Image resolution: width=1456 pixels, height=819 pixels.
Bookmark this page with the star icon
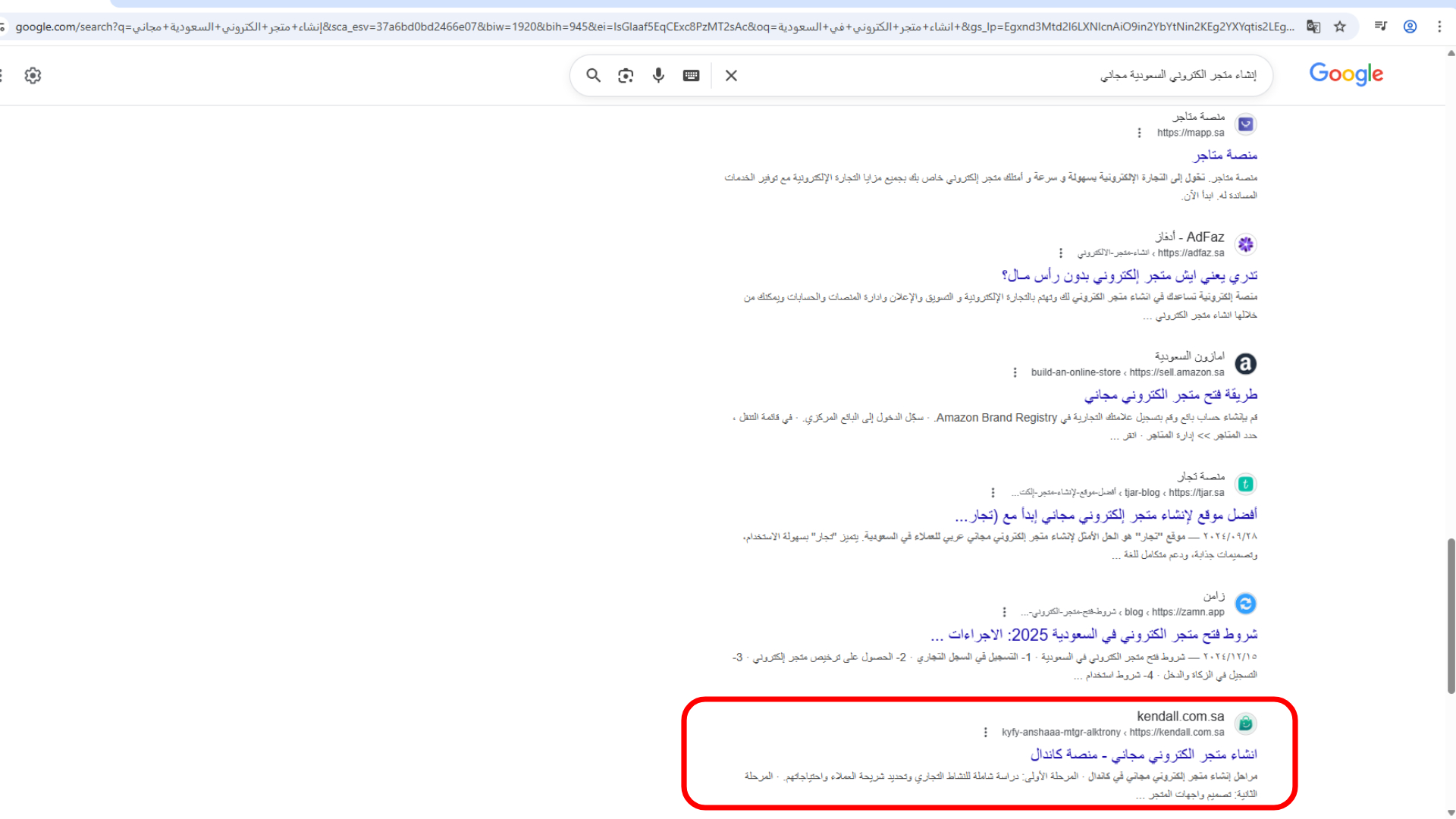click(x=1340, y=26)
